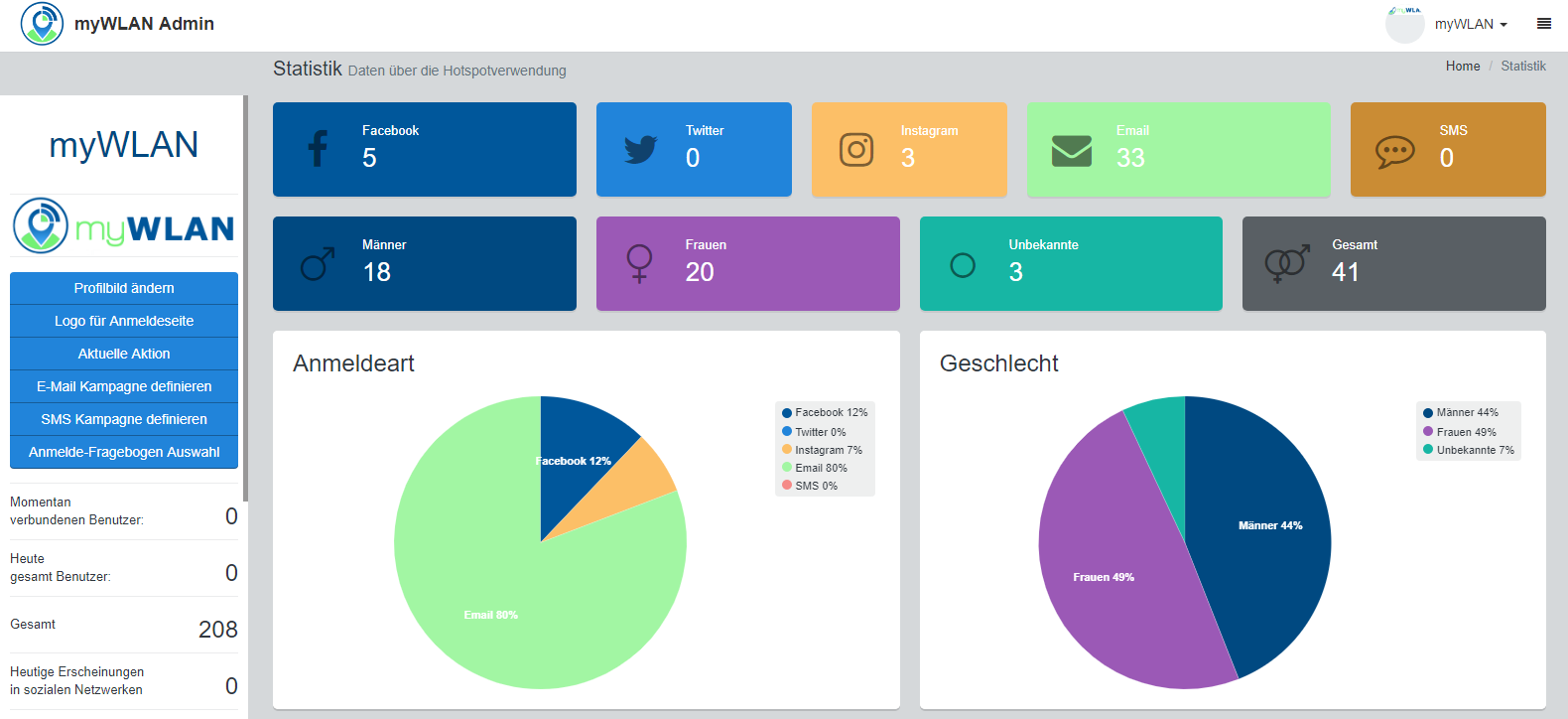Click the male symbol icon in Männer card
This screenshot has height=719, width=1568.
tap(318, 264)
